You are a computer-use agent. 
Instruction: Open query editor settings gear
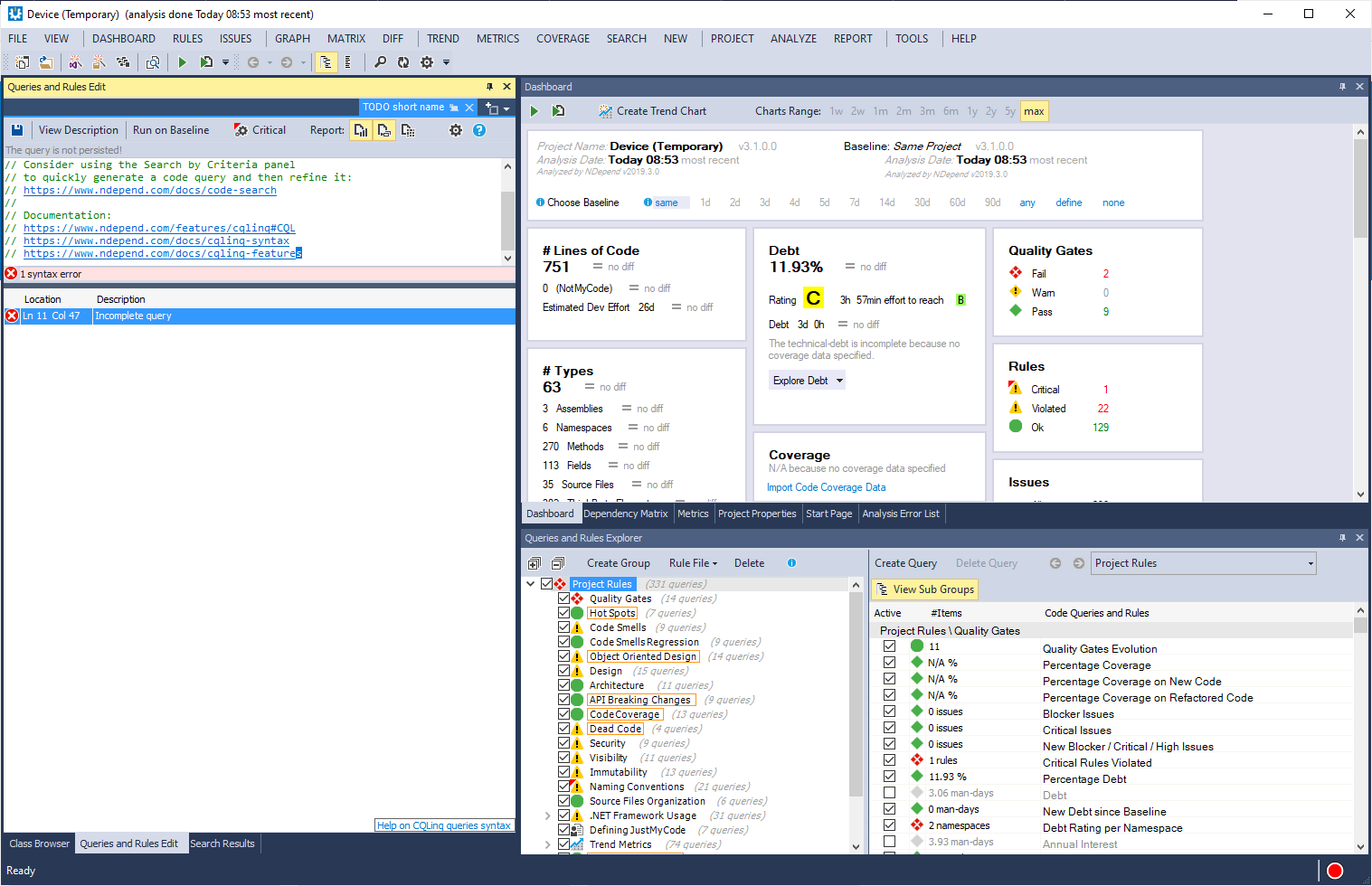(456, 130)
